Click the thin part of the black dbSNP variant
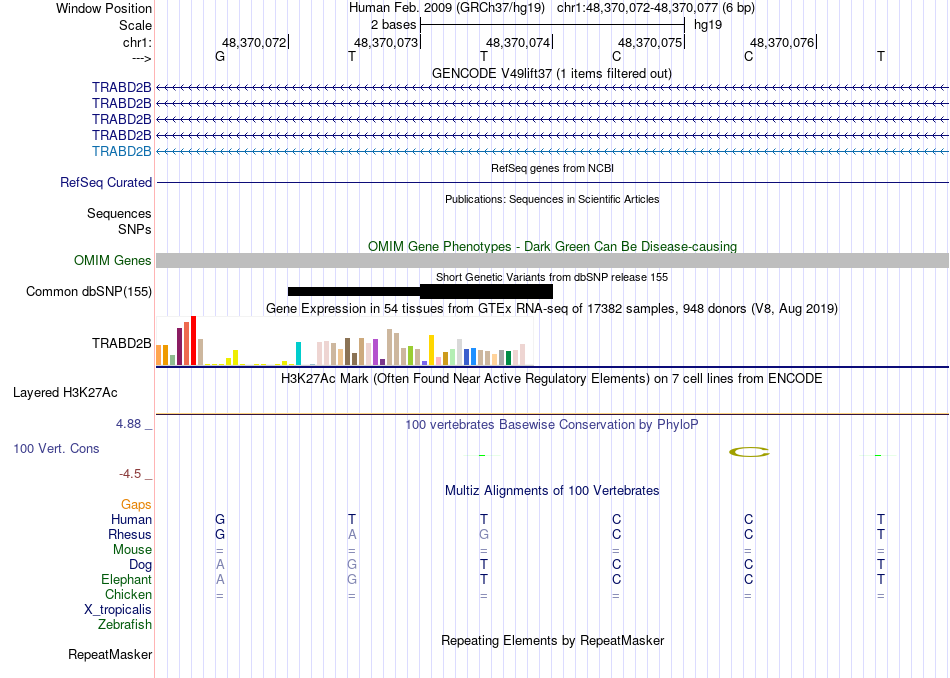Viewport: 950px width, 678px height. (x=354, y=291)
